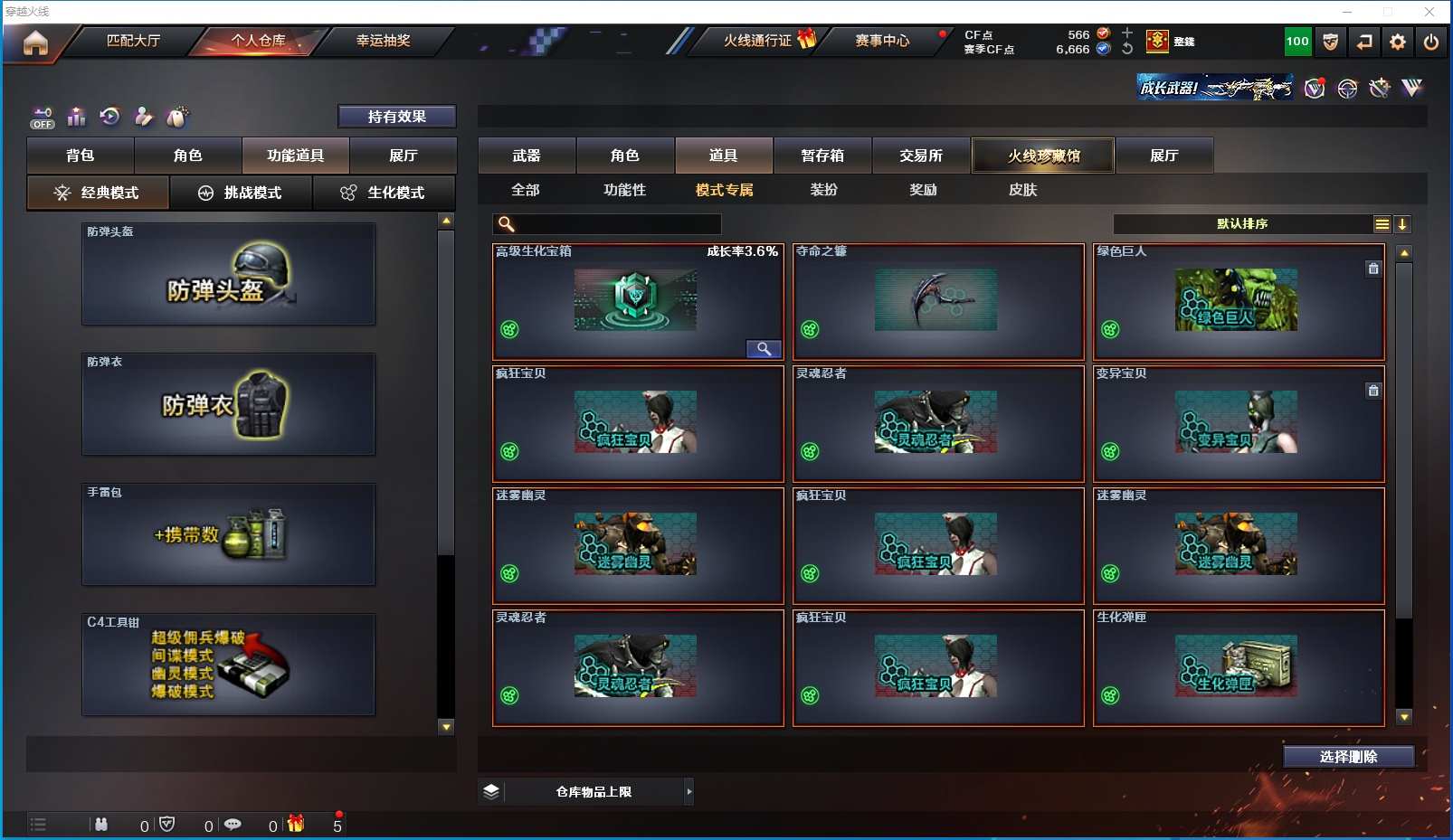Toggle the list view icon beside 默认排序

[x=1382, y=224]
